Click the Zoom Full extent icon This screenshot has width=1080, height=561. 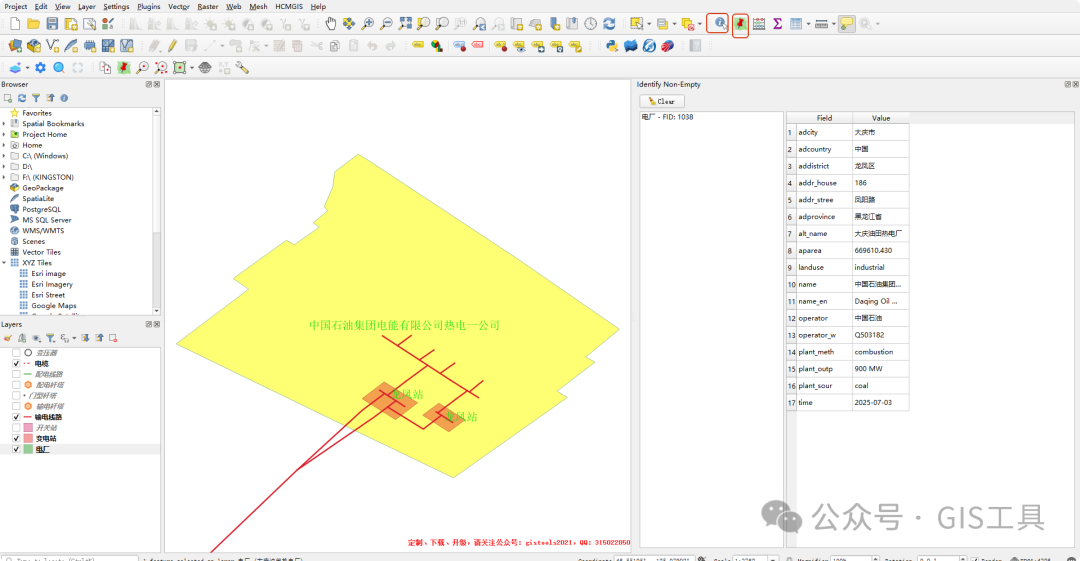click(405, 24)
